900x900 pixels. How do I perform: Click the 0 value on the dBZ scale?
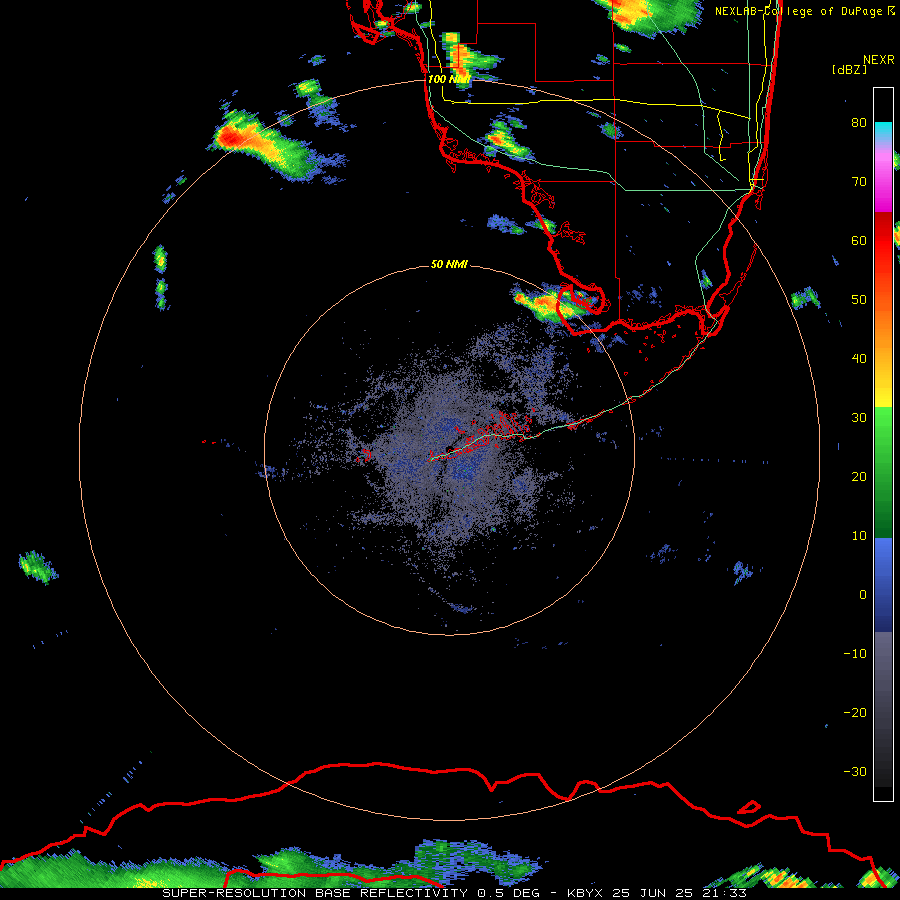[x=863, y=595]
